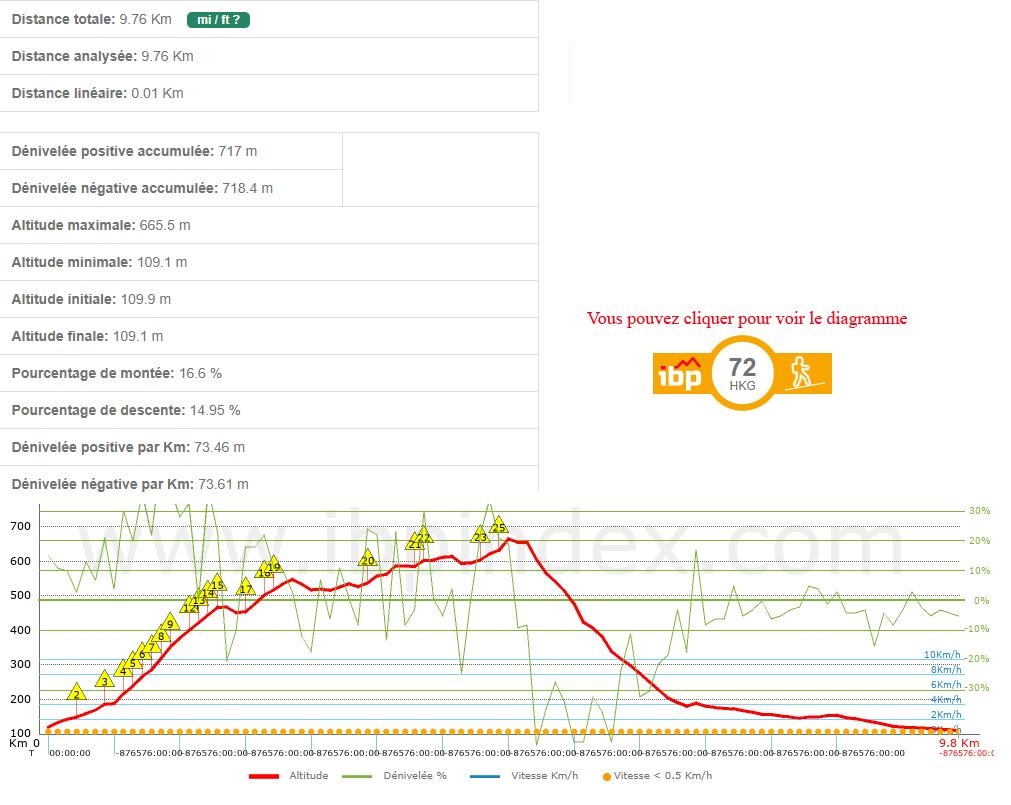Open the IBP 72 HKG index badge
Screen dimensions: 1011x805
pyautogui.click(x=742, y=373)
